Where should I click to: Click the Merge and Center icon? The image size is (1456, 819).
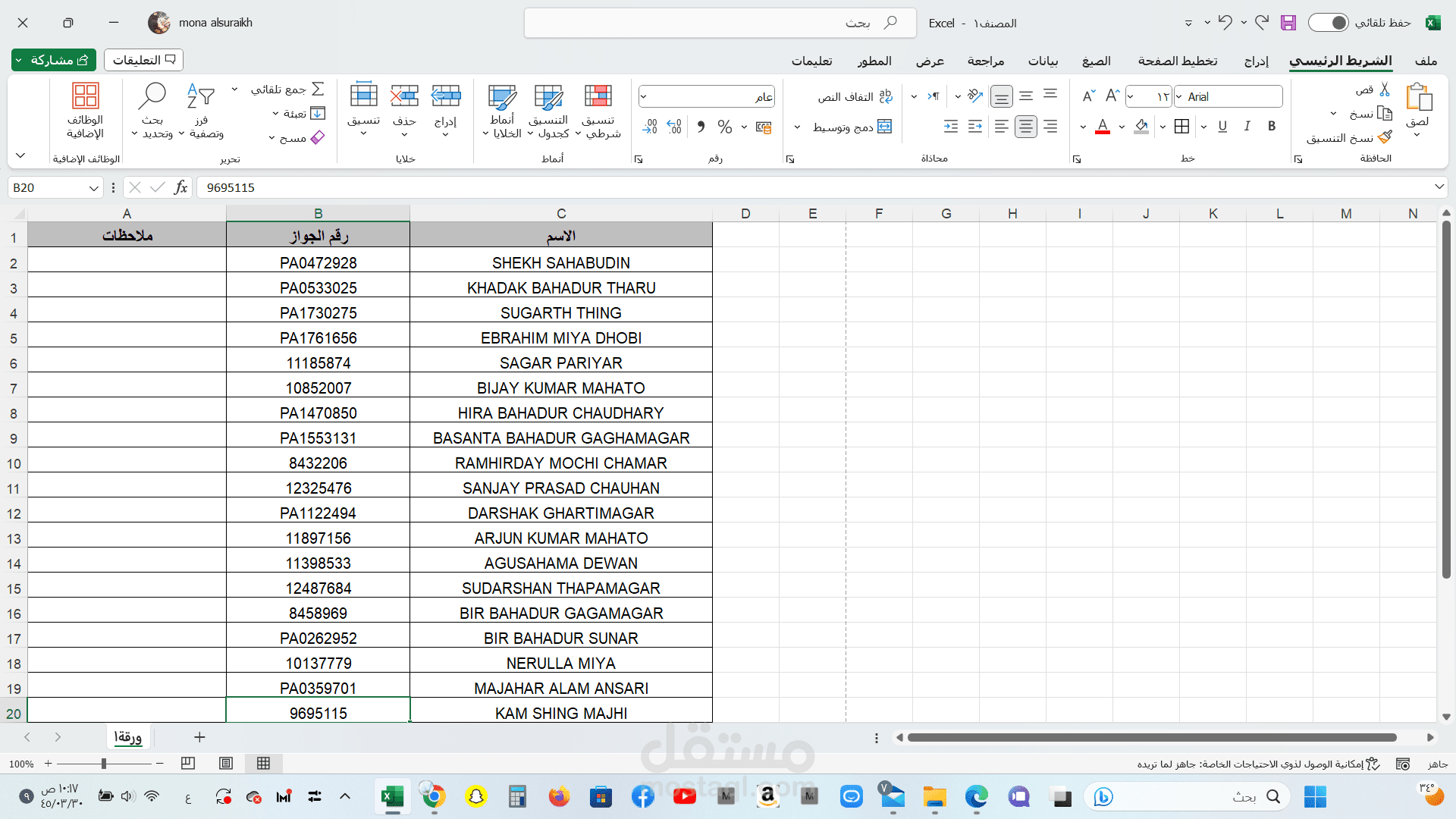click(884, 127)
